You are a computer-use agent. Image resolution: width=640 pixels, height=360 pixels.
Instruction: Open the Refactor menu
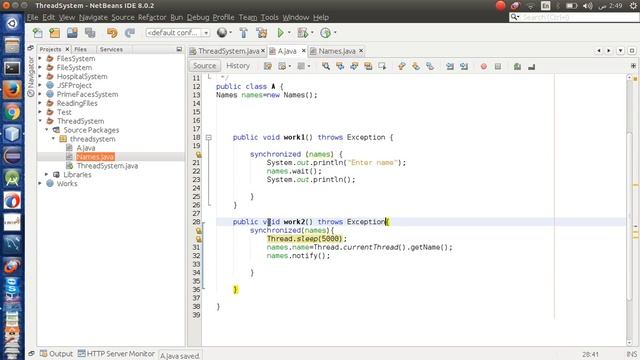coord(152,17)
